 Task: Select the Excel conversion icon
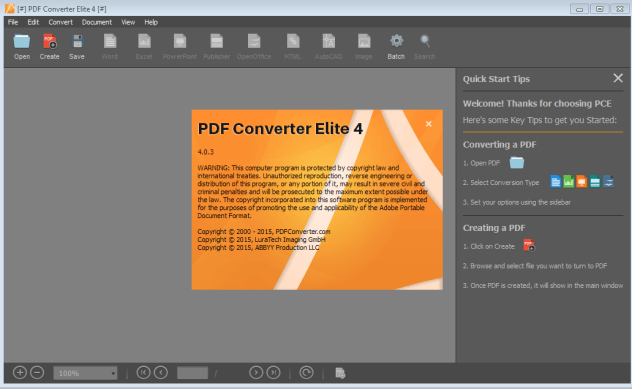[144, 42]
